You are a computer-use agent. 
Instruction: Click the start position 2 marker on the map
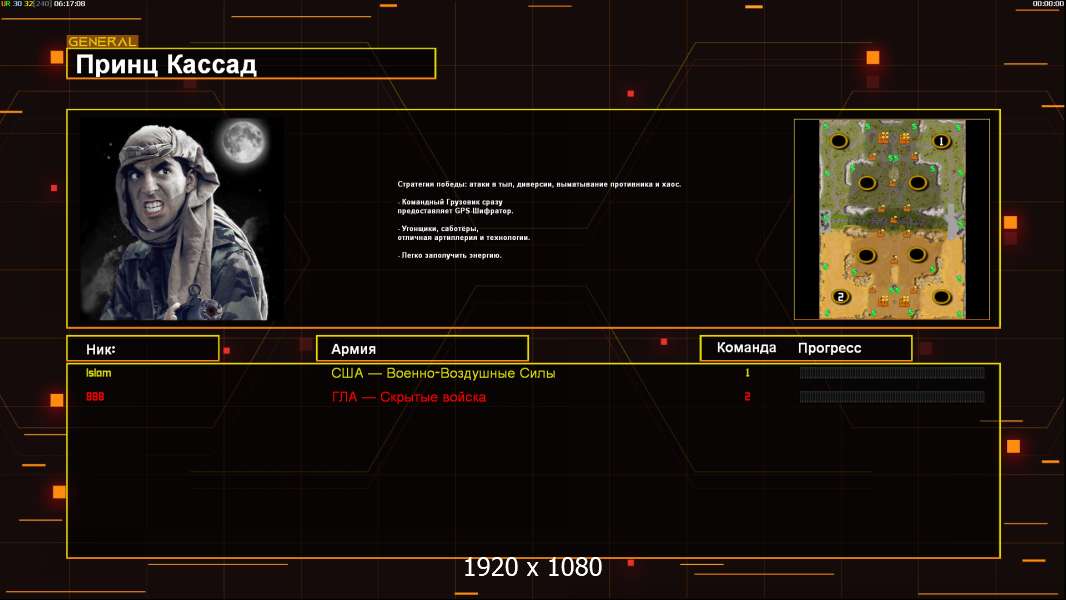(841, 297)
